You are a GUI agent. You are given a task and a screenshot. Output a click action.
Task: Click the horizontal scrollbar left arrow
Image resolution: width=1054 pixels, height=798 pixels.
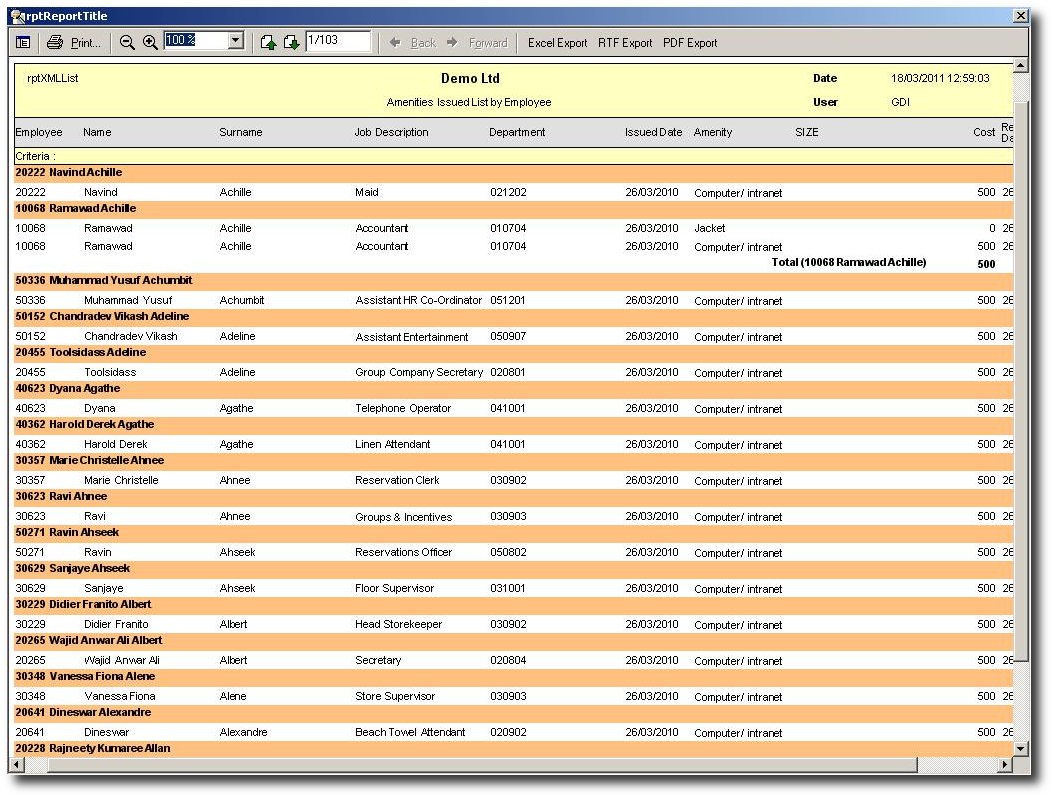(16, 765)
